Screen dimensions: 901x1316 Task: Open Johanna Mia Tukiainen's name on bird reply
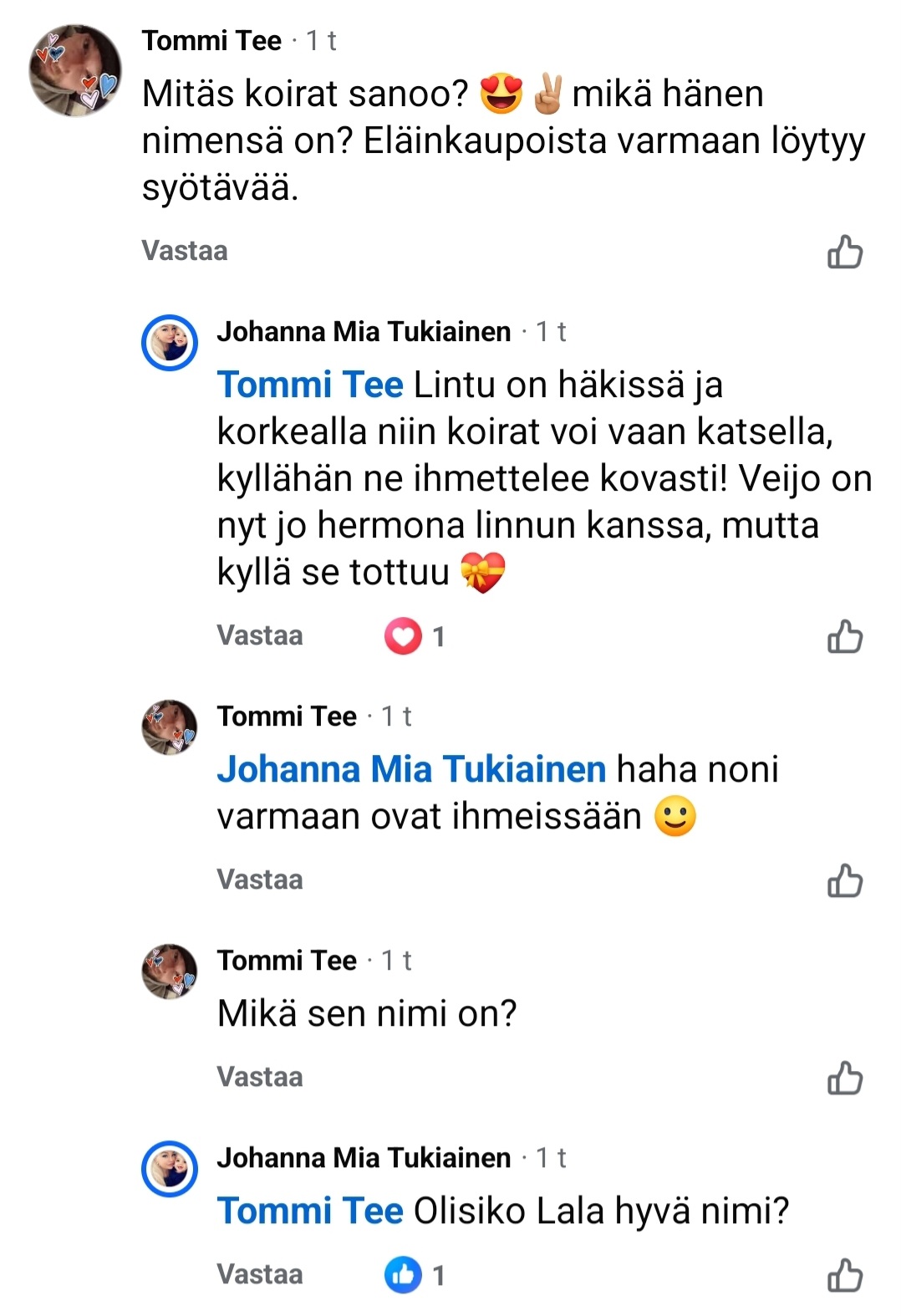tap(364, 332)
